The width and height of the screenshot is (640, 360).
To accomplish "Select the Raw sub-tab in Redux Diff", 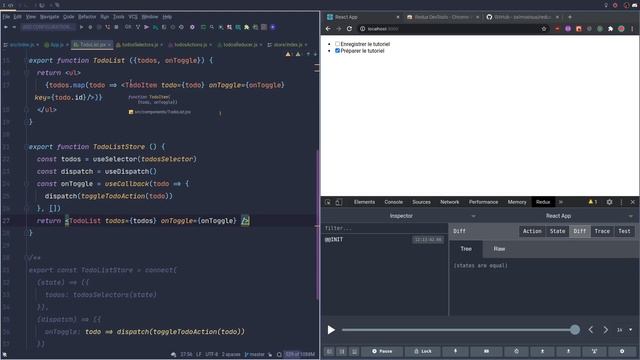I will coord(499,249).
